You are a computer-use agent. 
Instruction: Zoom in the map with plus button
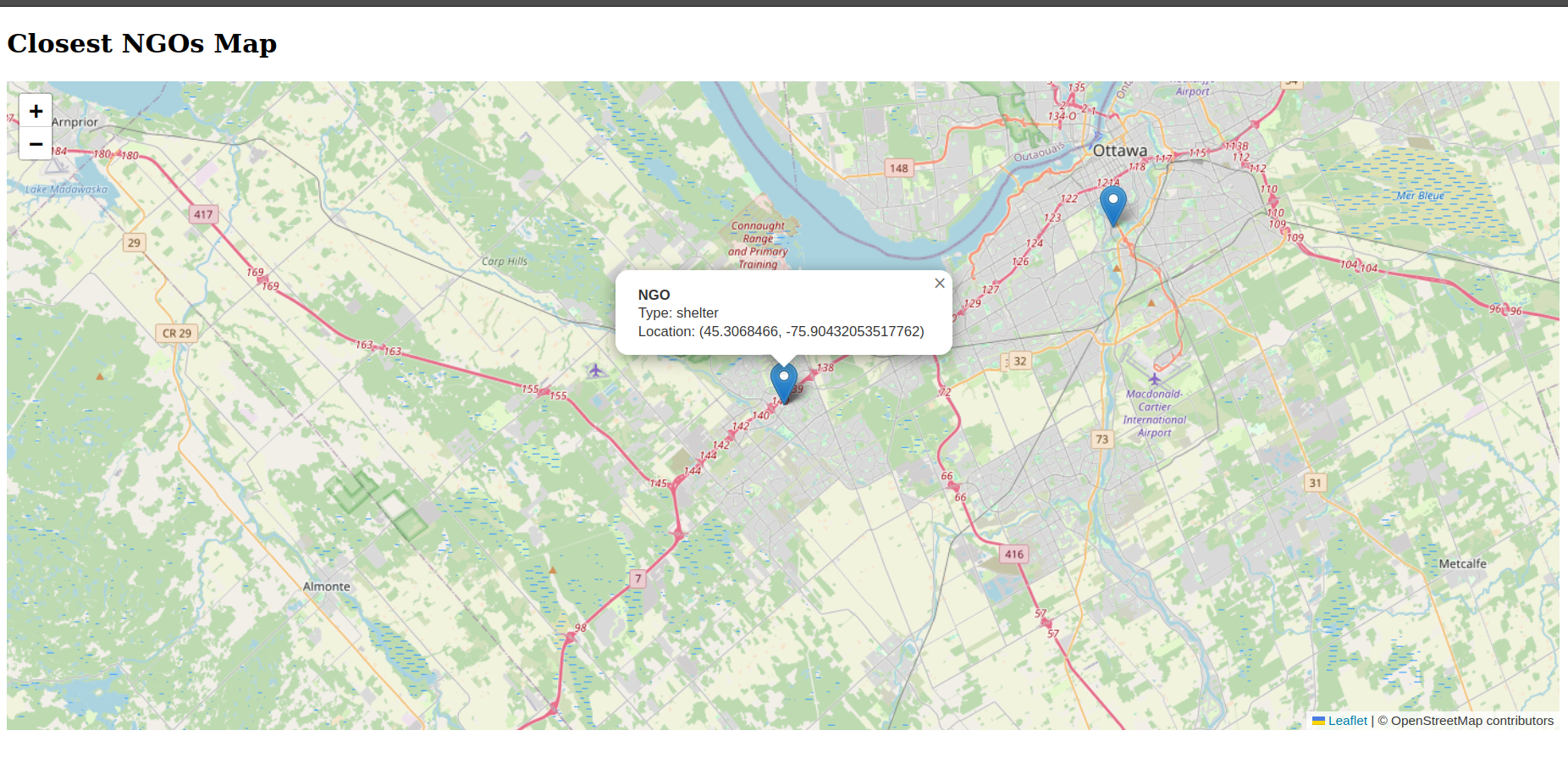pyautogui.click(x=36, y=111)
